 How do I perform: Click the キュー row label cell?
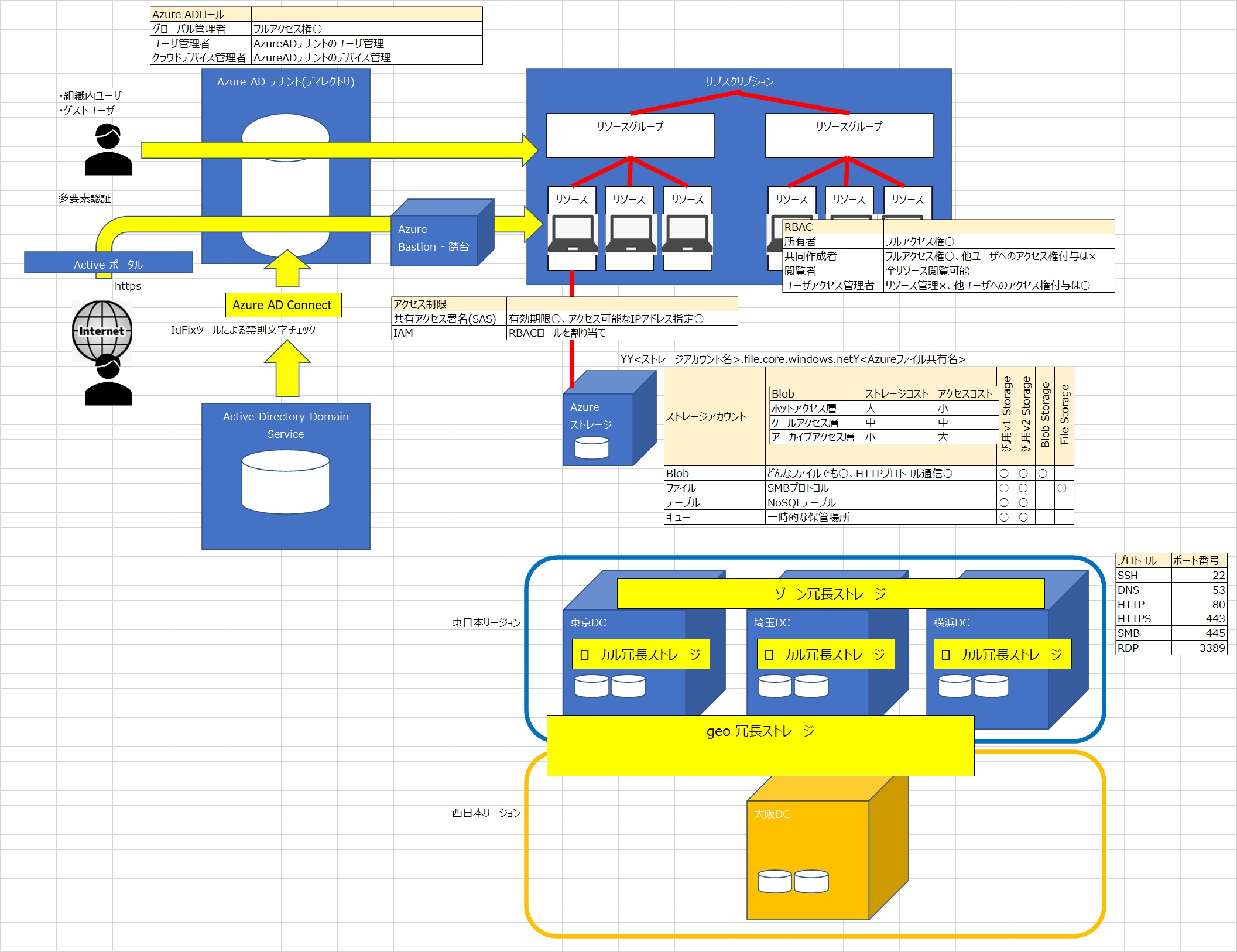click(x=715, y=517)
